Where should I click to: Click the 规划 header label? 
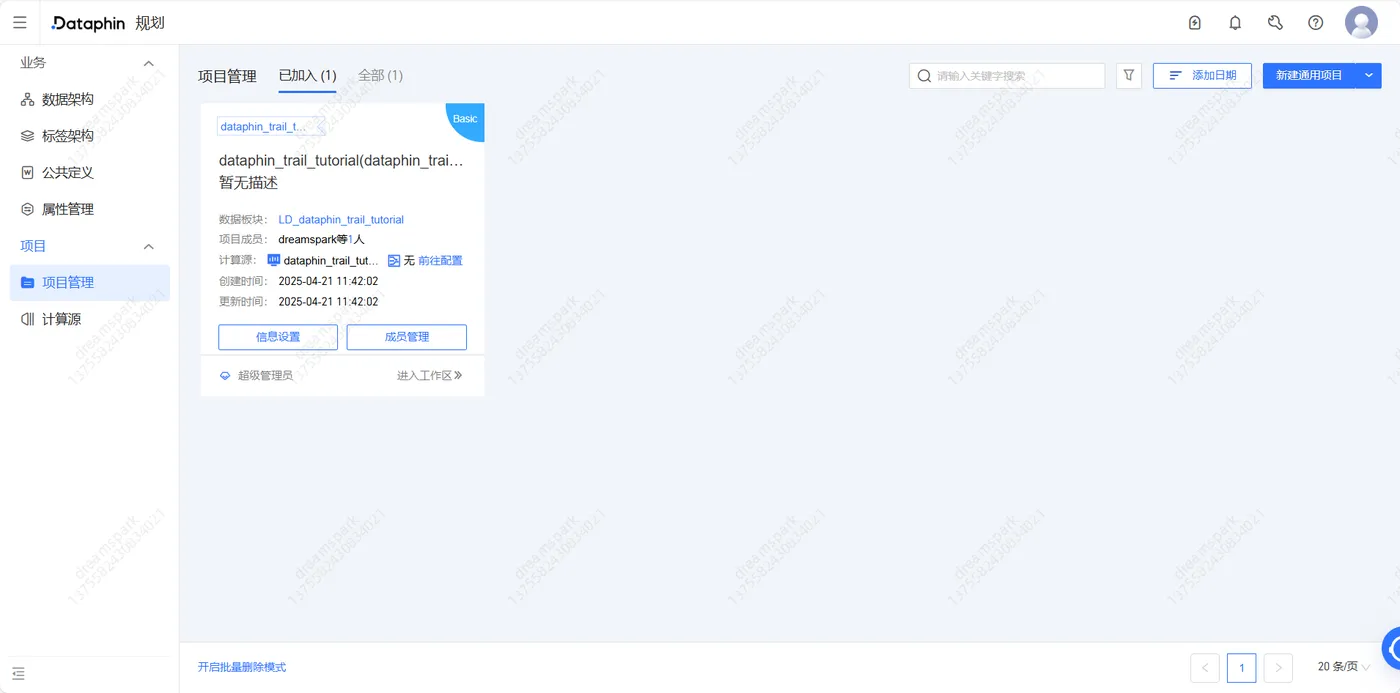150,23
